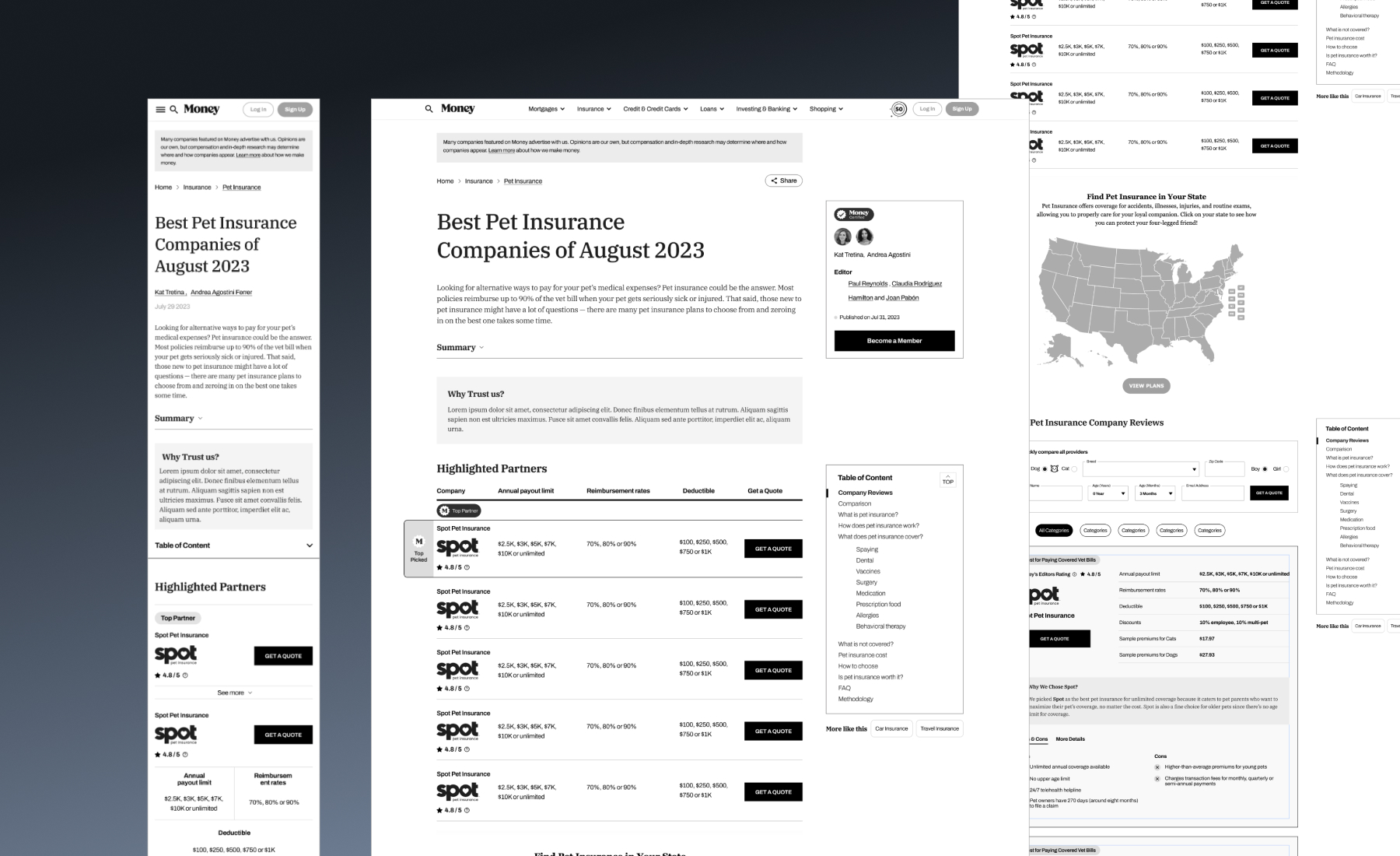Expand See more in the mobile frame

pos(234,693)
